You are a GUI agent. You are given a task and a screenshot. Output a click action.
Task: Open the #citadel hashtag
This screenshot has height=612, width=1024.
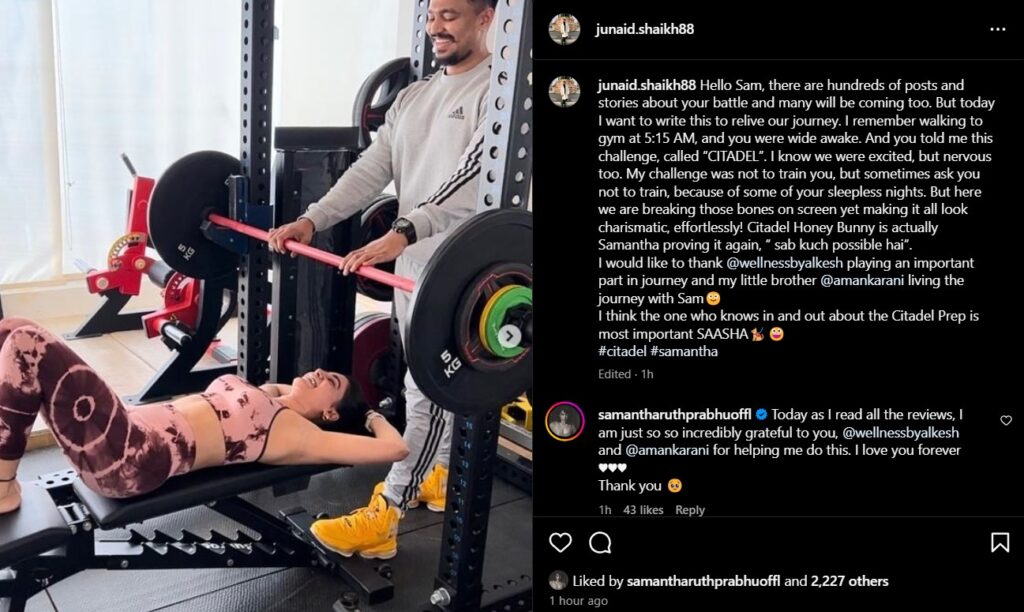(622, 351)
